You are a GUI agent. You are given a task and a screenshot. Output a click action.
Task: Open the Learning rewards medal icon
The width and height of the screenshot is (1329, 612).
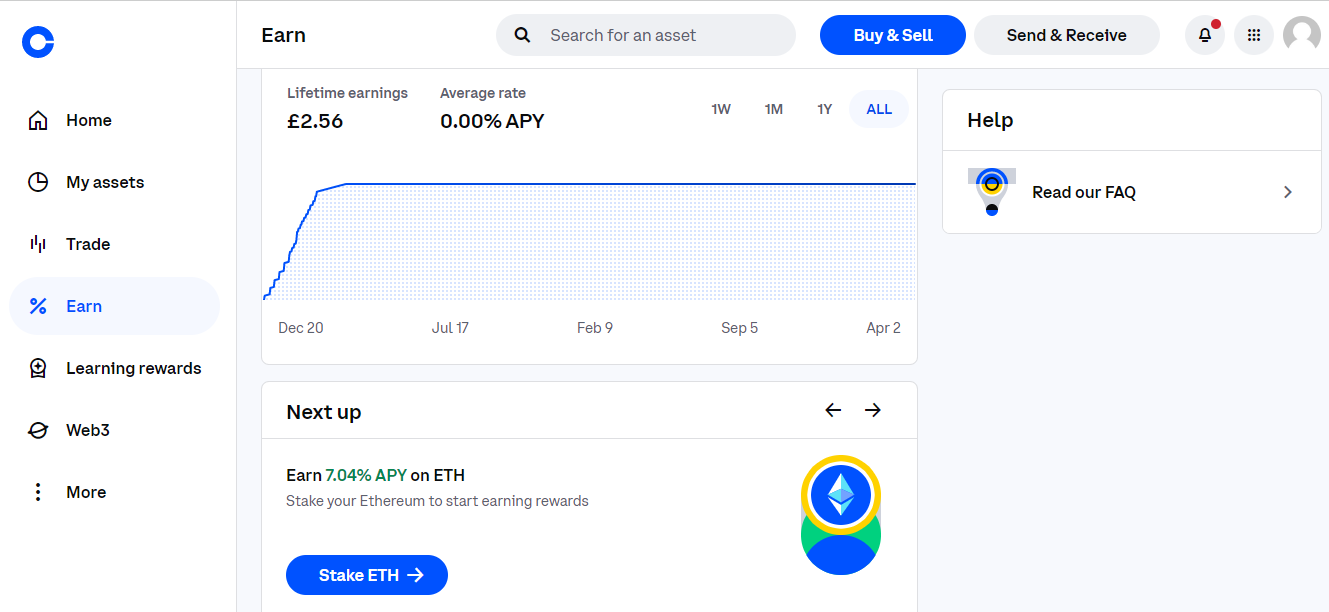click(x=38, y=368)
